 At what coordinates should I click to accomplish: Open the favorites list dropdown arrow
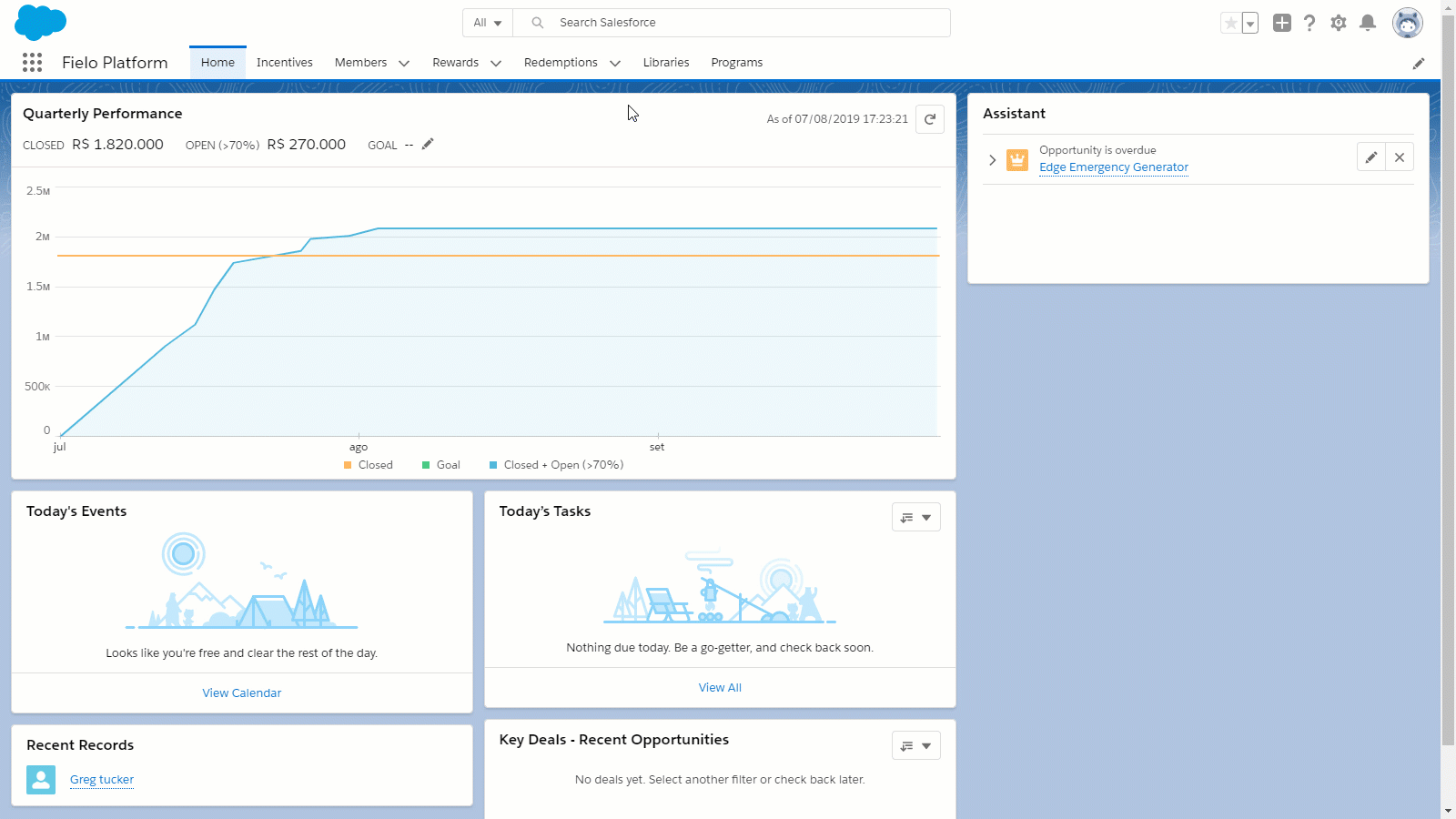click(x=1250, y=24)
